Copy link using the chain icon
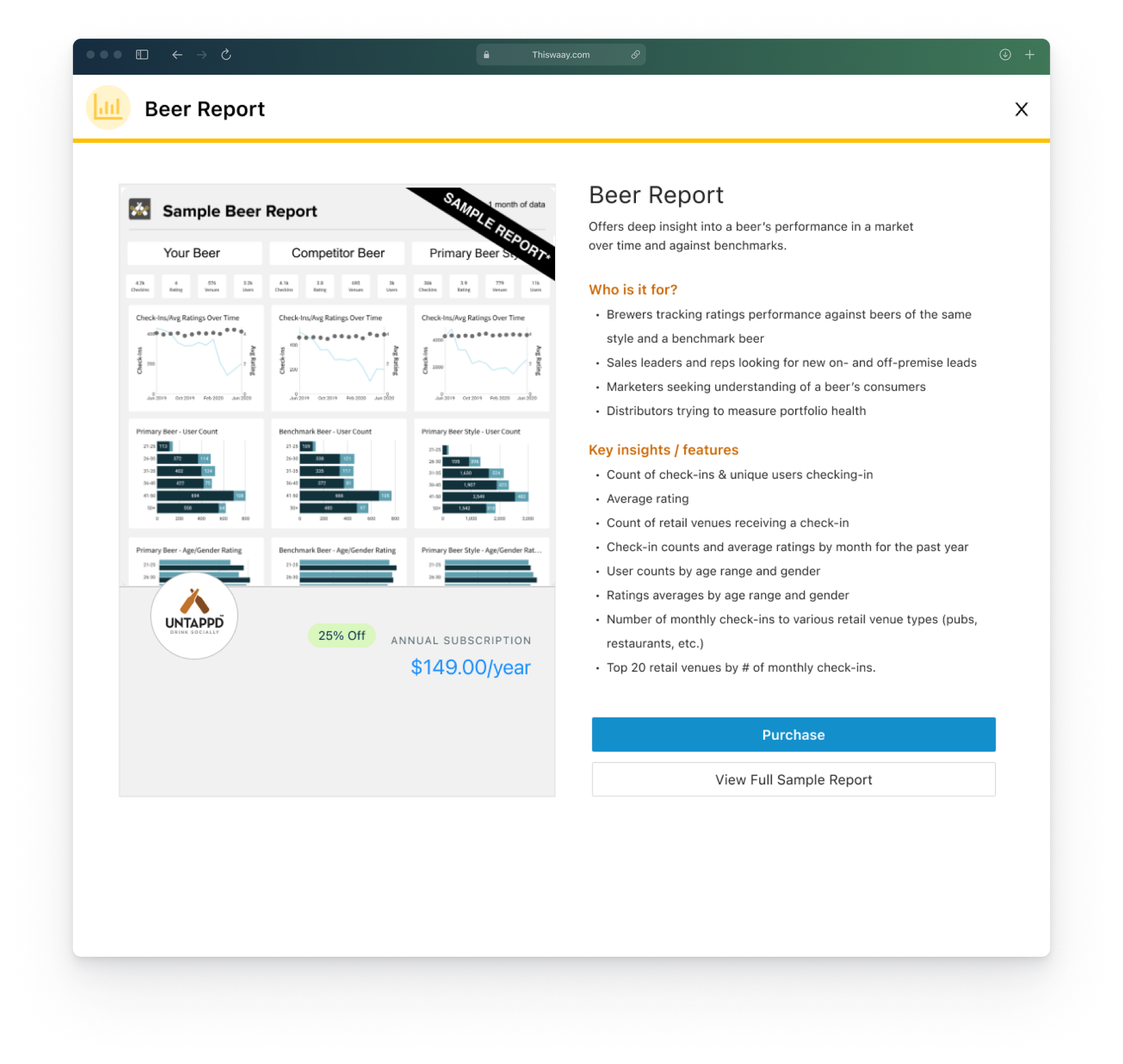 click(x=635, y=55)
